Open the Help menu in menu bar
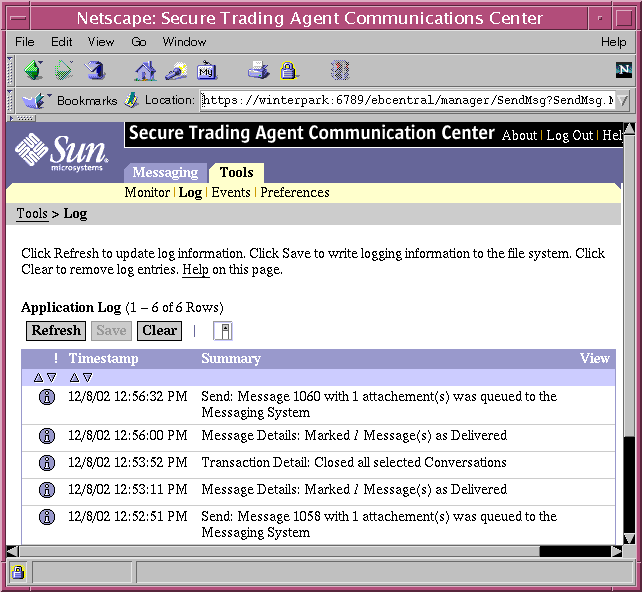642x592 pixels. [x=613, y=42]
